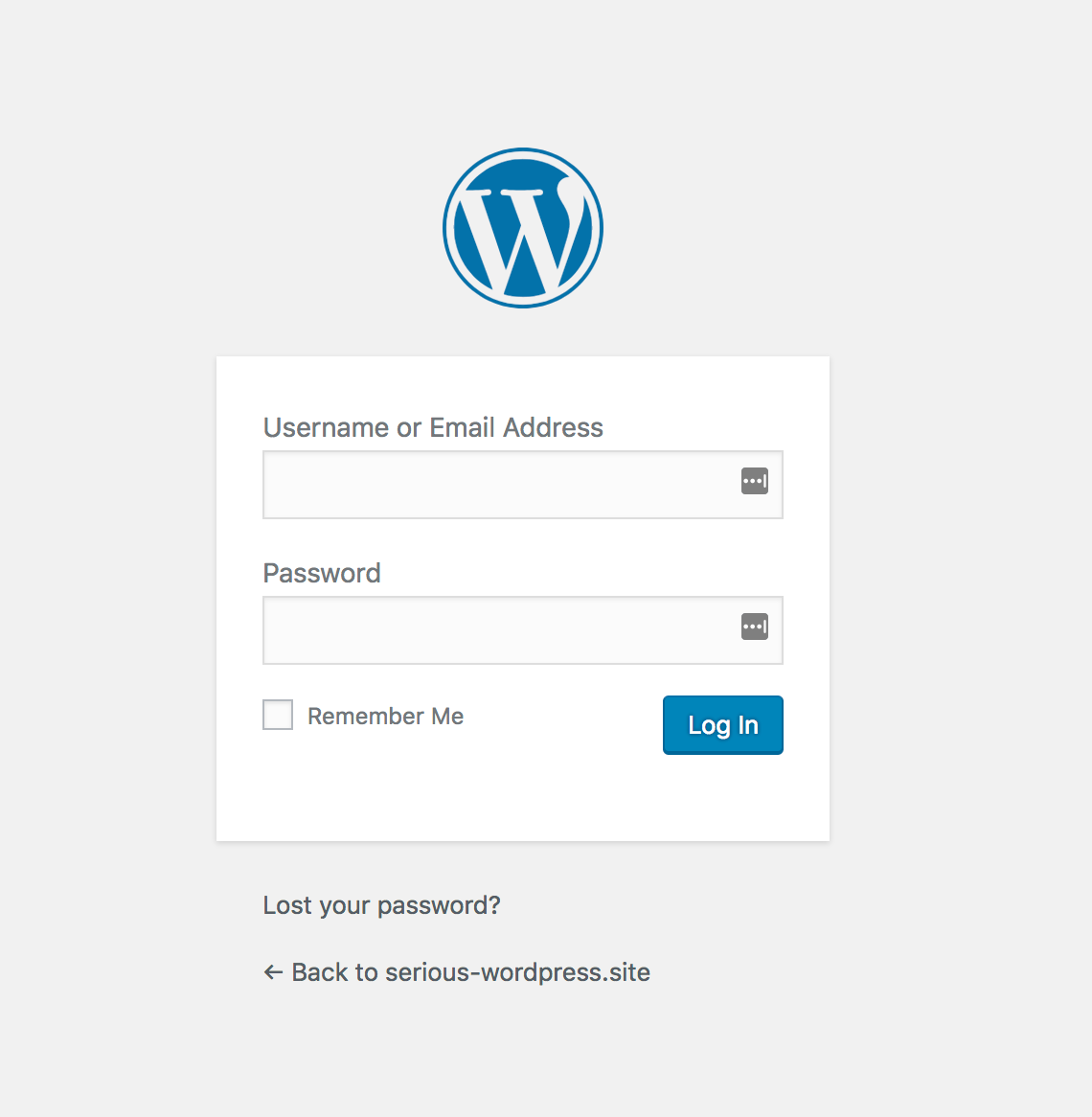Click the left arrow before Back to site
Viewport: 1092px width, 1117px height.
tap(273, 971)
